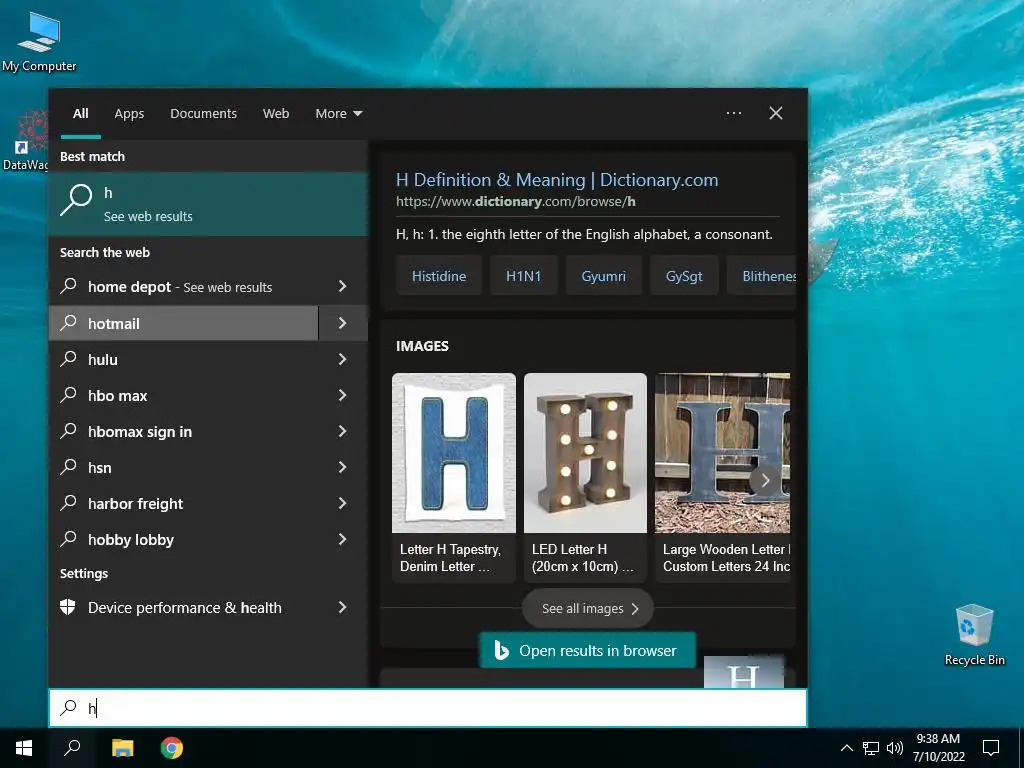Switch to the Documents tab
The image size is (1024, 768).
point(203,113)
